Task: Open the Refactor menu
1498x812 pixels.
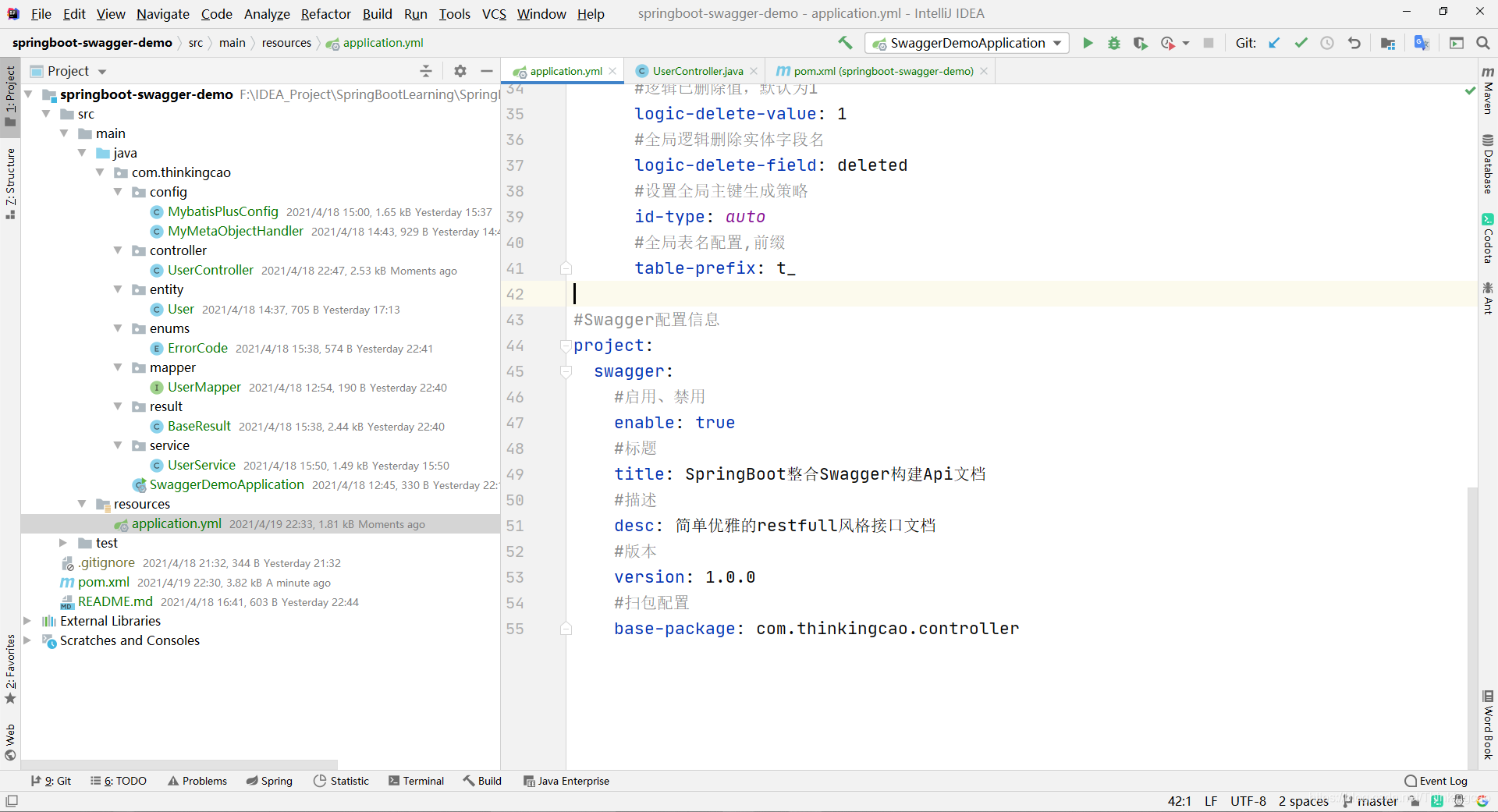Action: point(325,14)
